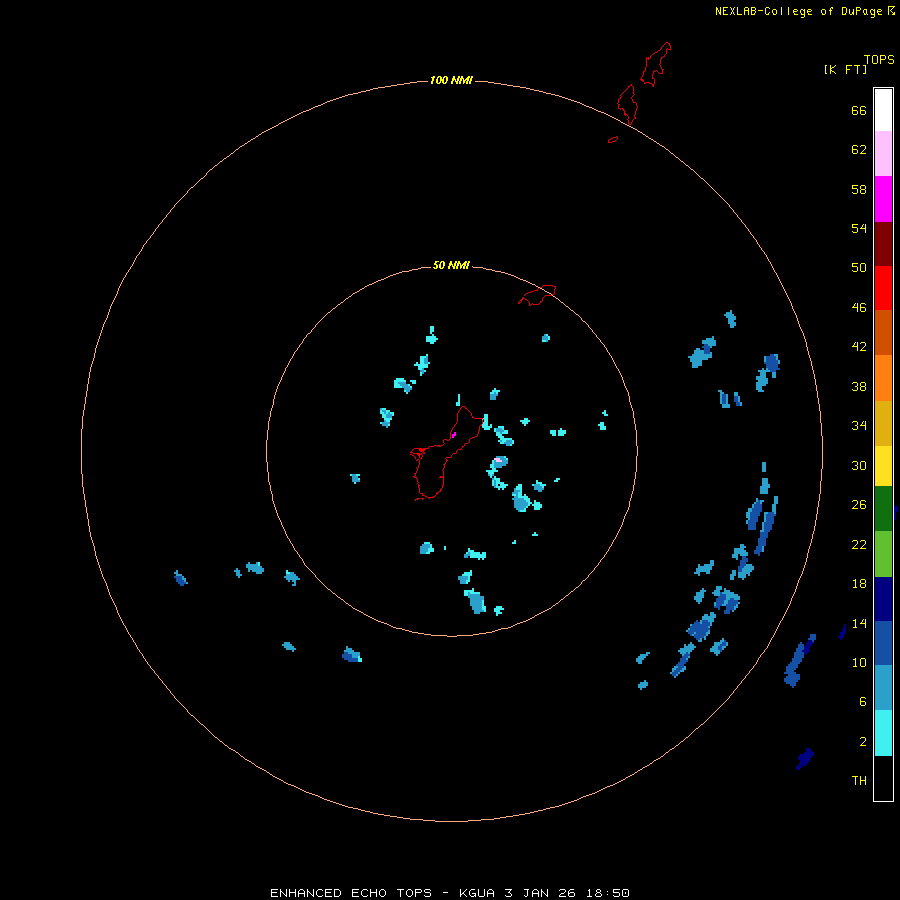Click the red island outline crossing the 50 NMI ring
This screenshot has width=900, height=900.
click(537, 295)
